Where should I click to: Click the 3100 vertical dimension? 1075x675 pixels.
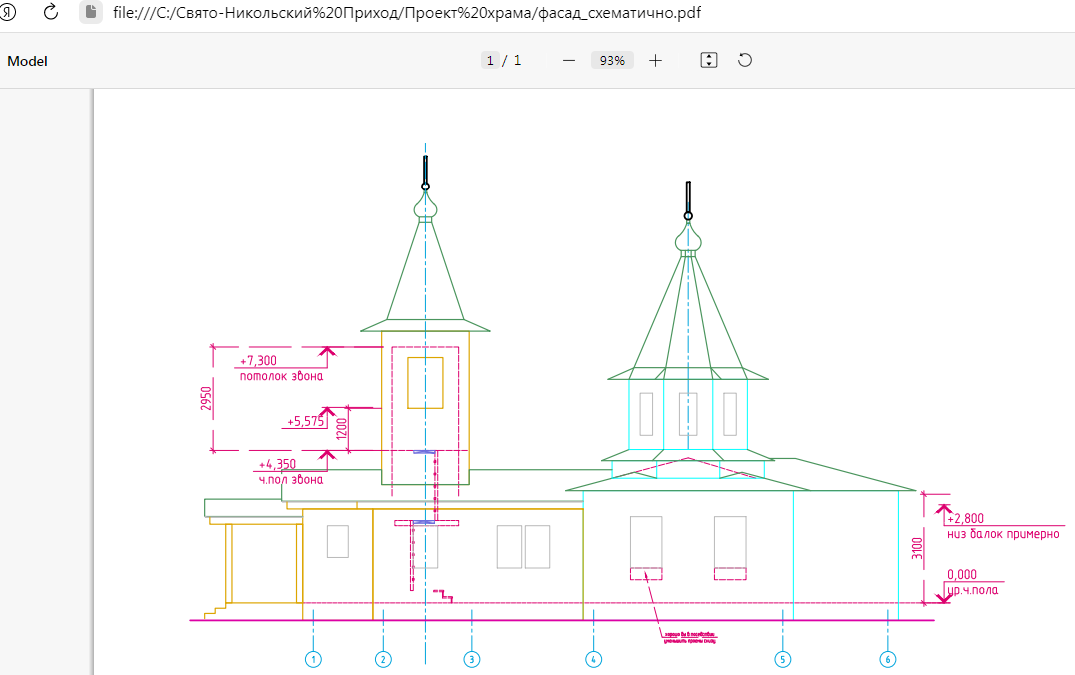917,548
